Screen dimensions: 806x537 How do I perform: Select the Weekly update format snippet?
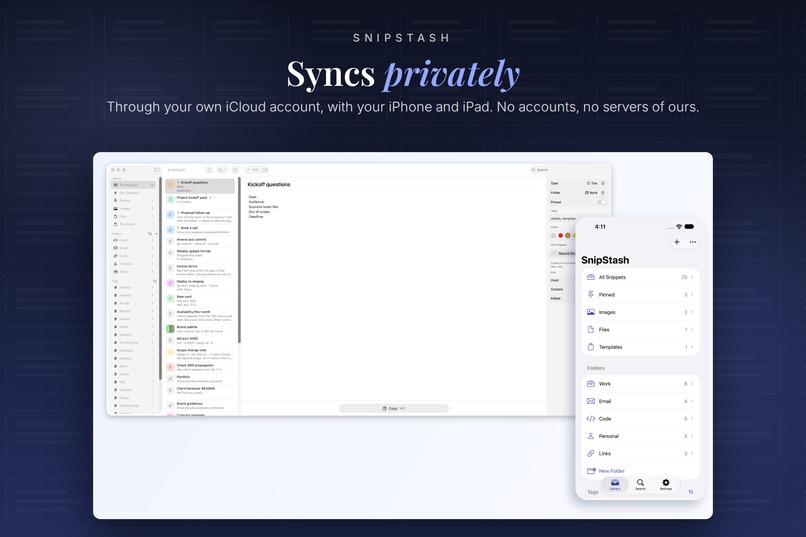[200, 255]
